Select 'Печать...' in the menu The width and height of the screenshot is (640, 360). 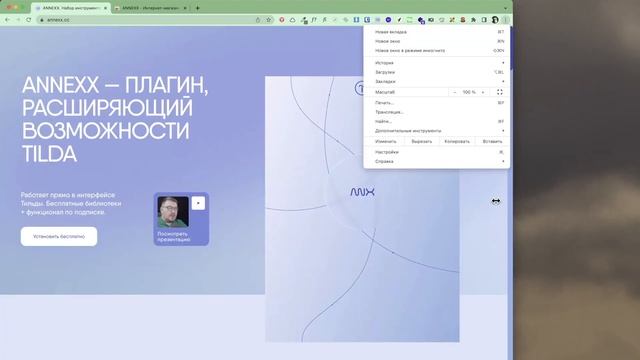437,103
